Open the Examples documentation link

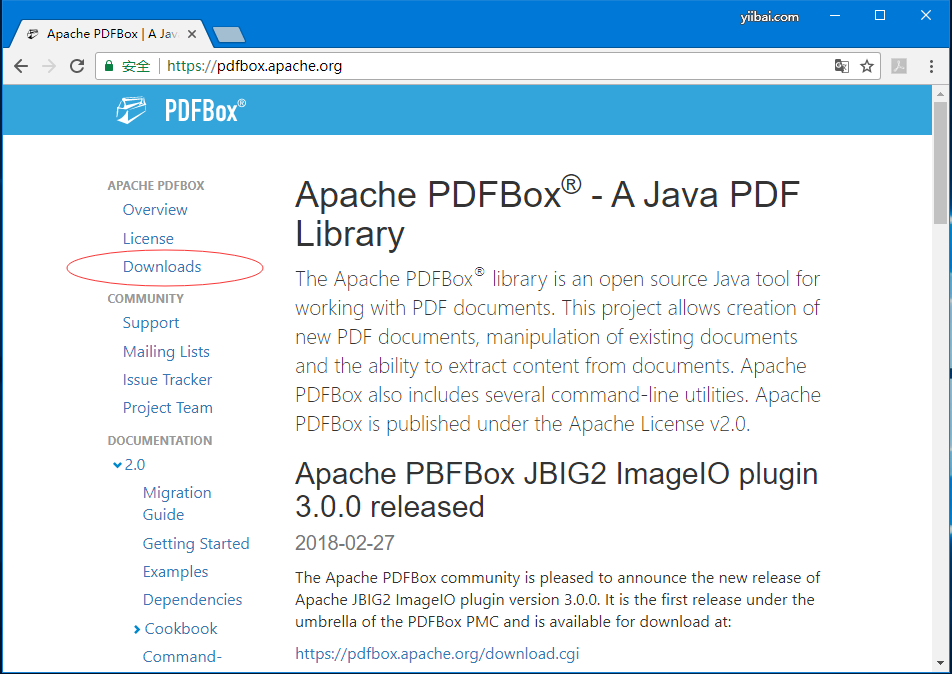[x=175, y=572]
